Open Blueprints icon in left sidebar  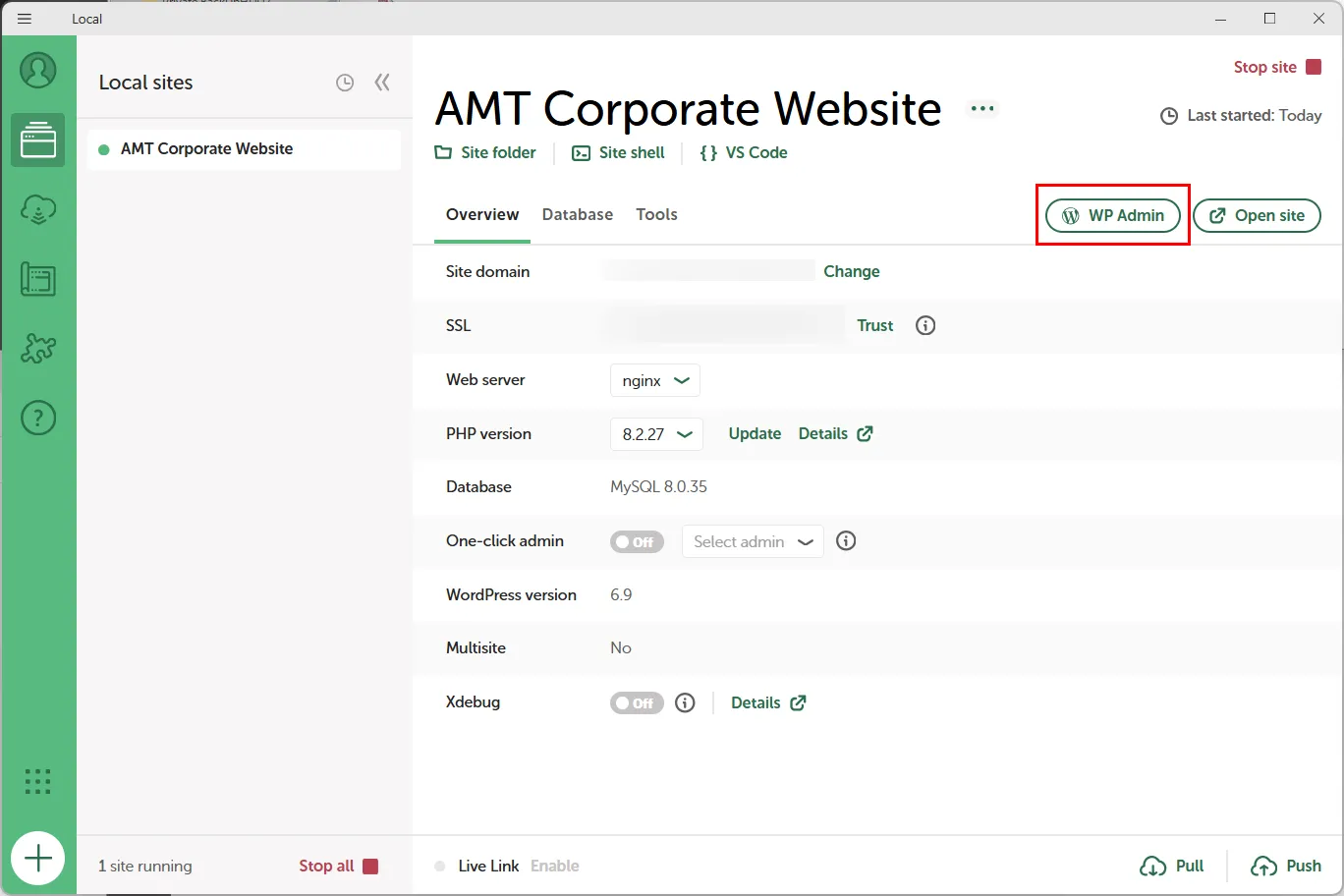(38, 280)
